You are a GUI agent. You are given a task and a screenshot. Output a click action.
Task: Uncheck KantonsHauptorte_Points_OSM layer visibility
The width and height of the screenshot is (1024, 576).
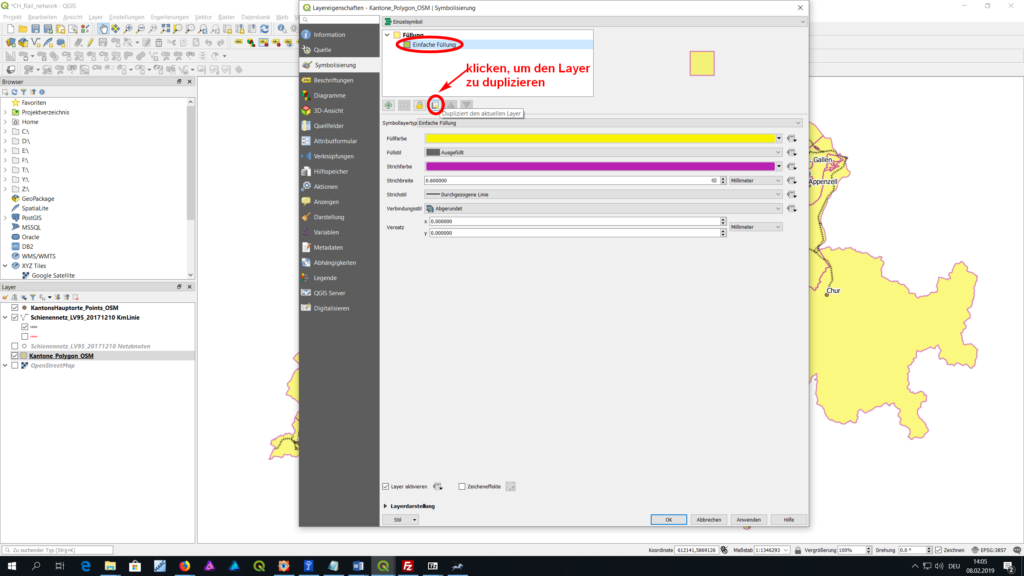coord(15,308)
